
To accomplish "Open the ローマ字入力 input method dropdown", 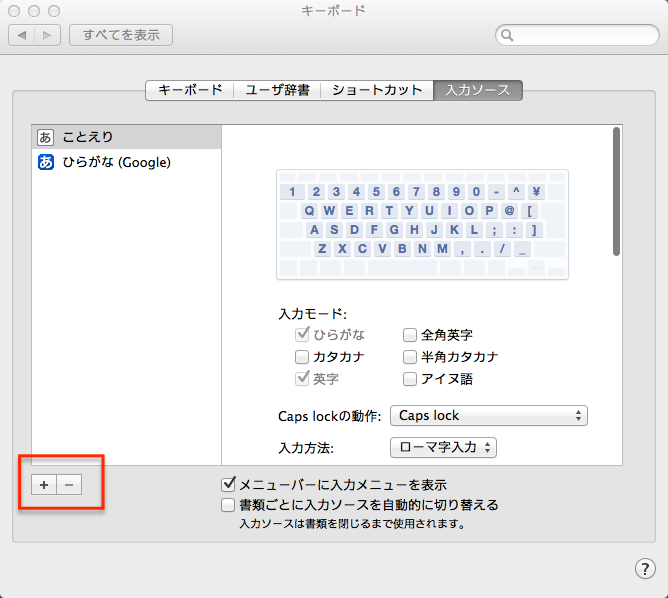I will (443, 447).
